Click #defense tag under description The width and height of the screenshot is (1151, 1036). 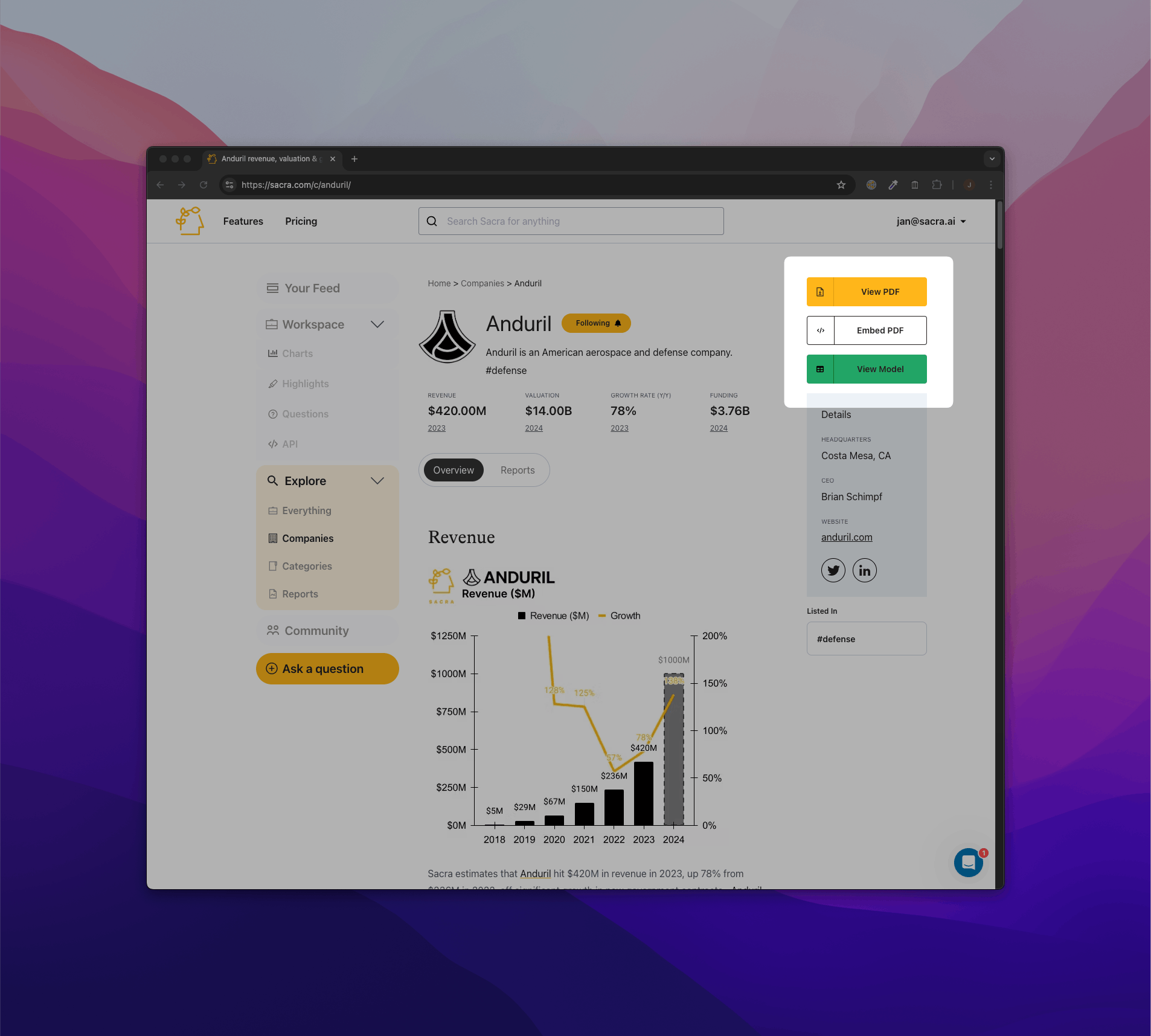pyautogui.click(x=506, y=370)
